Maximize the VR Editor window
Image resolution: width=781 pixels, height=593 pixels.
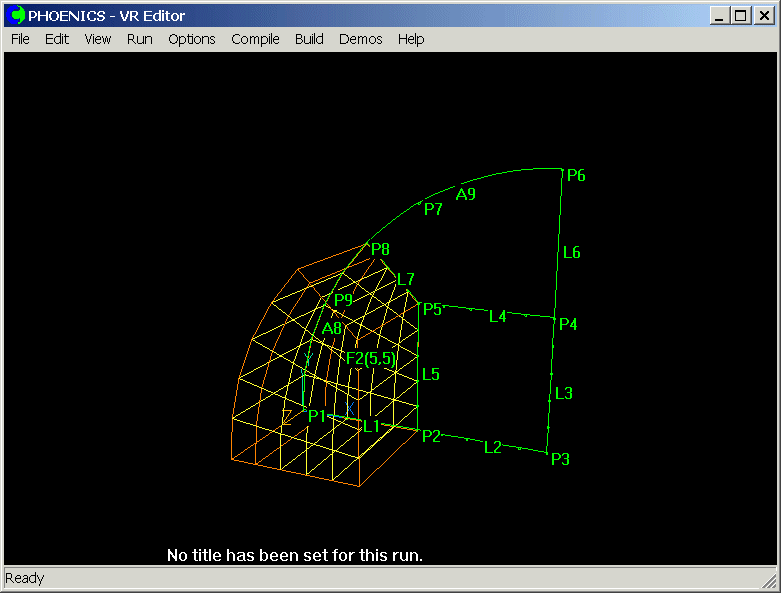click(741, 16)
